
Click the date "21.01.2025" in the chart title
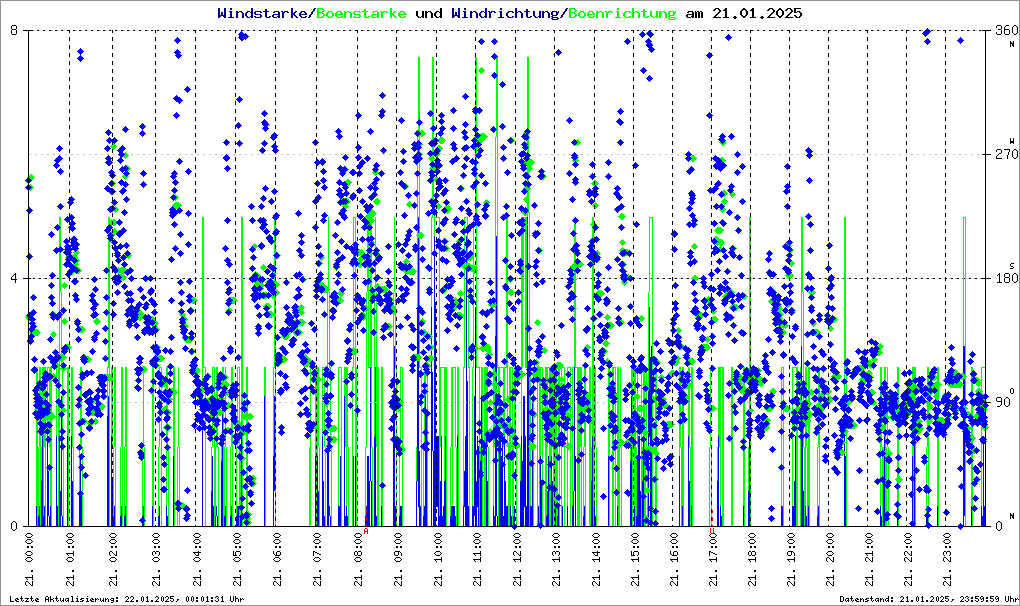(x=757, y=14)
